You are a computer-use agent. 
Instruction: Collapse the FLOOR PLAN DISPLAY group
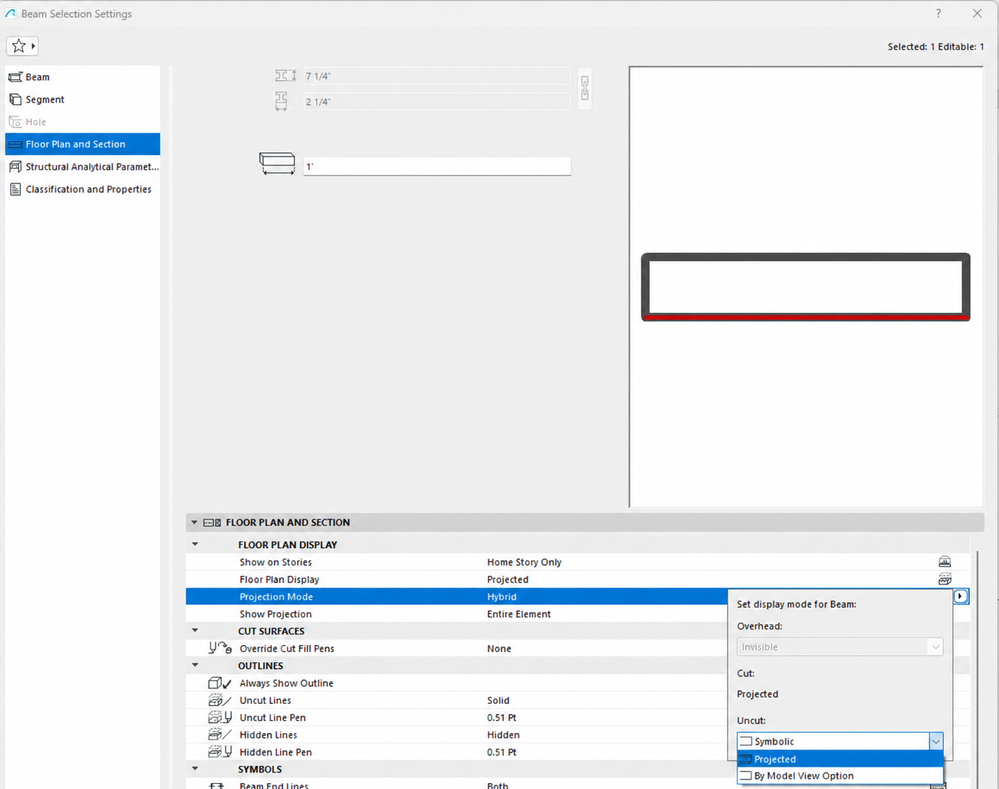point(196,544)
